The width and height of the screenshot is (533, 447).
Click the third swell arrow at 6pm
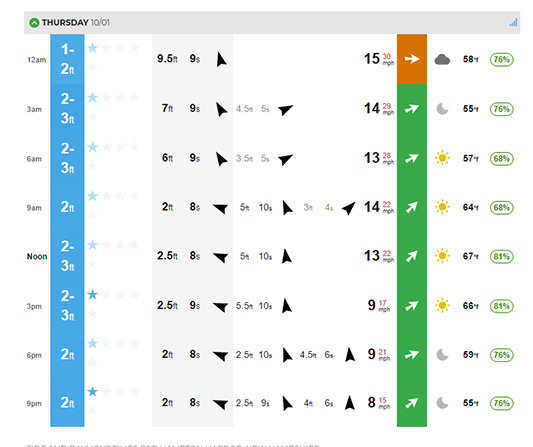click(x=350, y=355)
